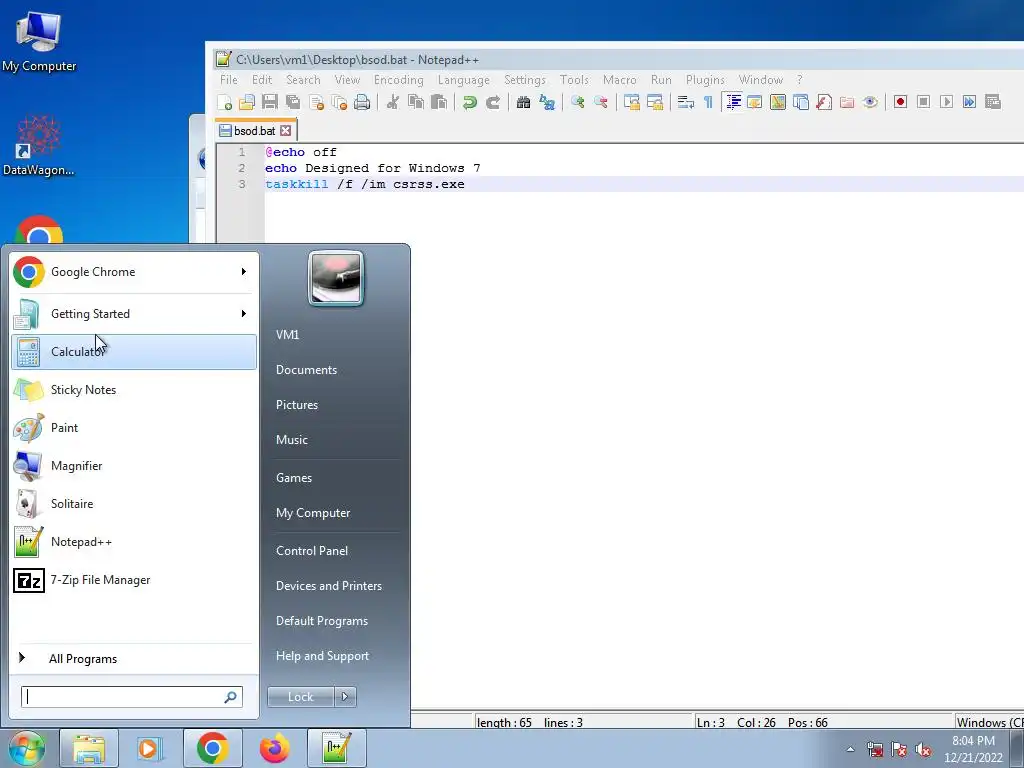The height and width of the screenshot is (768, 1024).
Task: Start Solitaire from Start menu
Action: [134, 504]
